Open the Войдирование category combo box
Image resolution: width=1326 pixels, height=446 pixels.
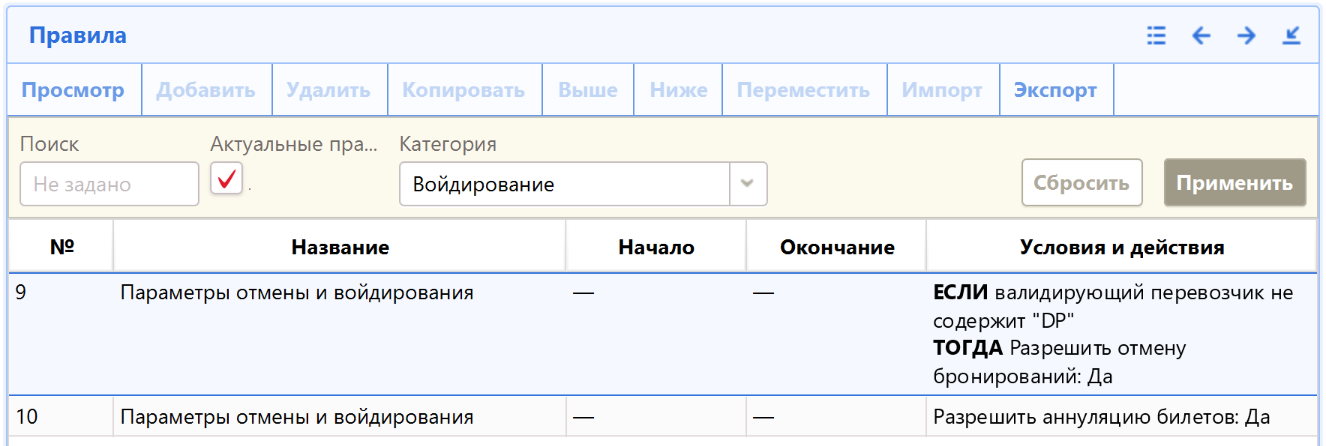coord(565,184)
